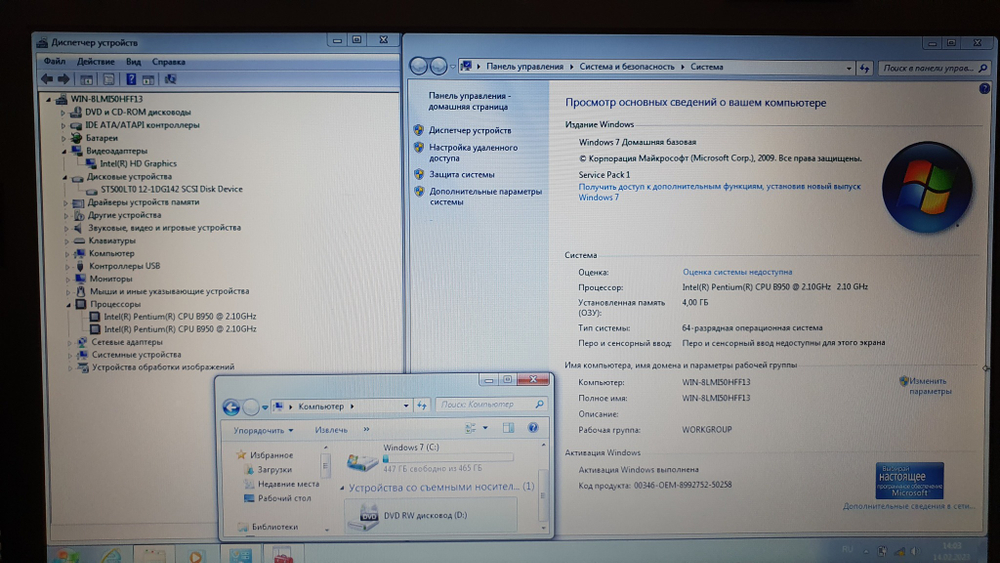Open the Упорядочить dropdown menu
The image size is (1000, 563).
coord(263,430)
